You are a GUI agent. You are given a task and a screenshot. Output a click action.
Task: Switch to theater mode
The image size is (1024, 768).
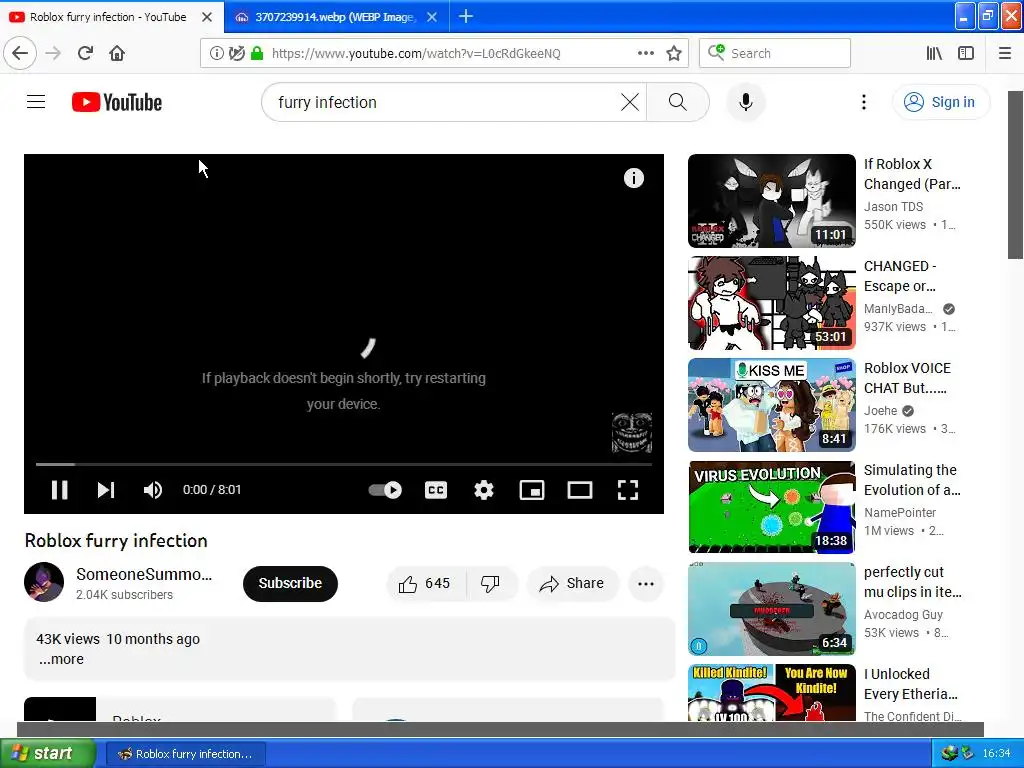tap(579, 490)
